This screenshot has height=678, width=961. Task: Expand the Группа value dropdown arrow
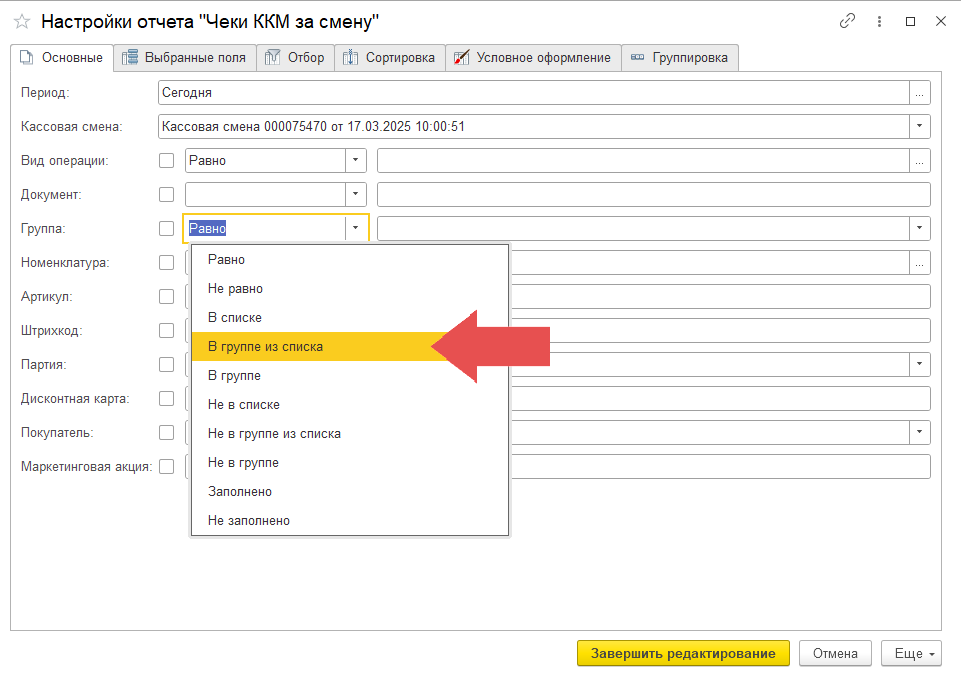pyautogui.click(x=920, y=229)
